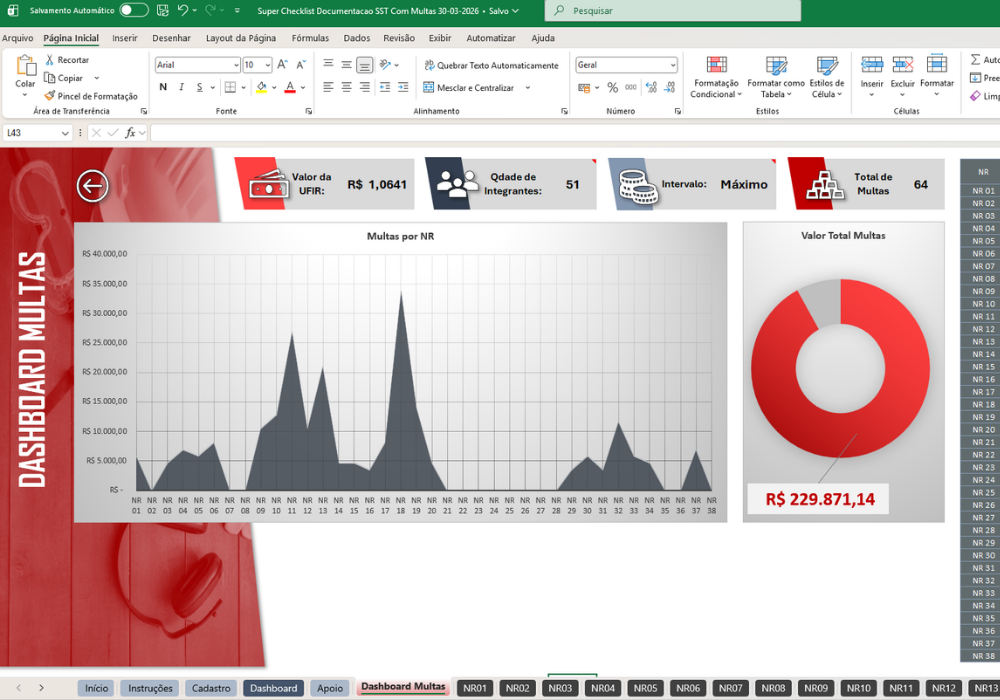The image size is (1000, 700).
Task: Align text right
Action: point(365,87)
